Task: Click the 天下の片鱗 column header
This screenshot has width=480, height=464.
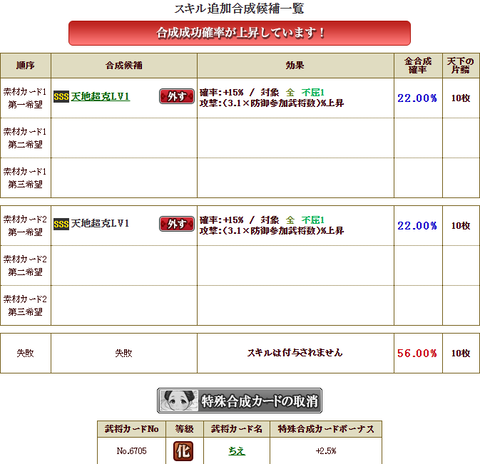Action: (x=460, y=65)
